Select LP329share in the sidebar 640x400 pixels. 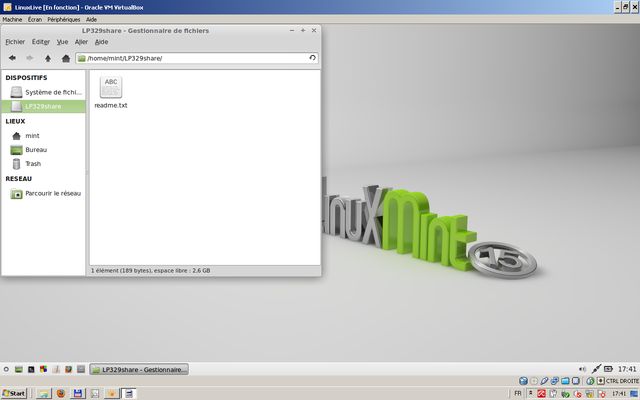[43, 106]
